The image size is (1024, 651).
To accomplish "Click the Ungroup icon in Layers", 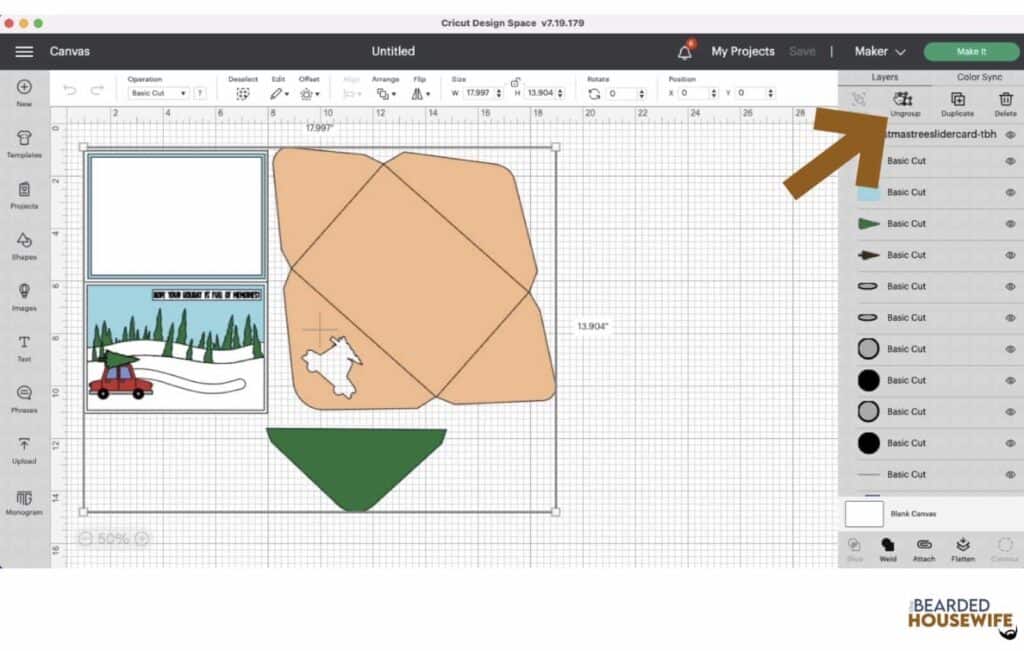I will (x=904, y=102).
